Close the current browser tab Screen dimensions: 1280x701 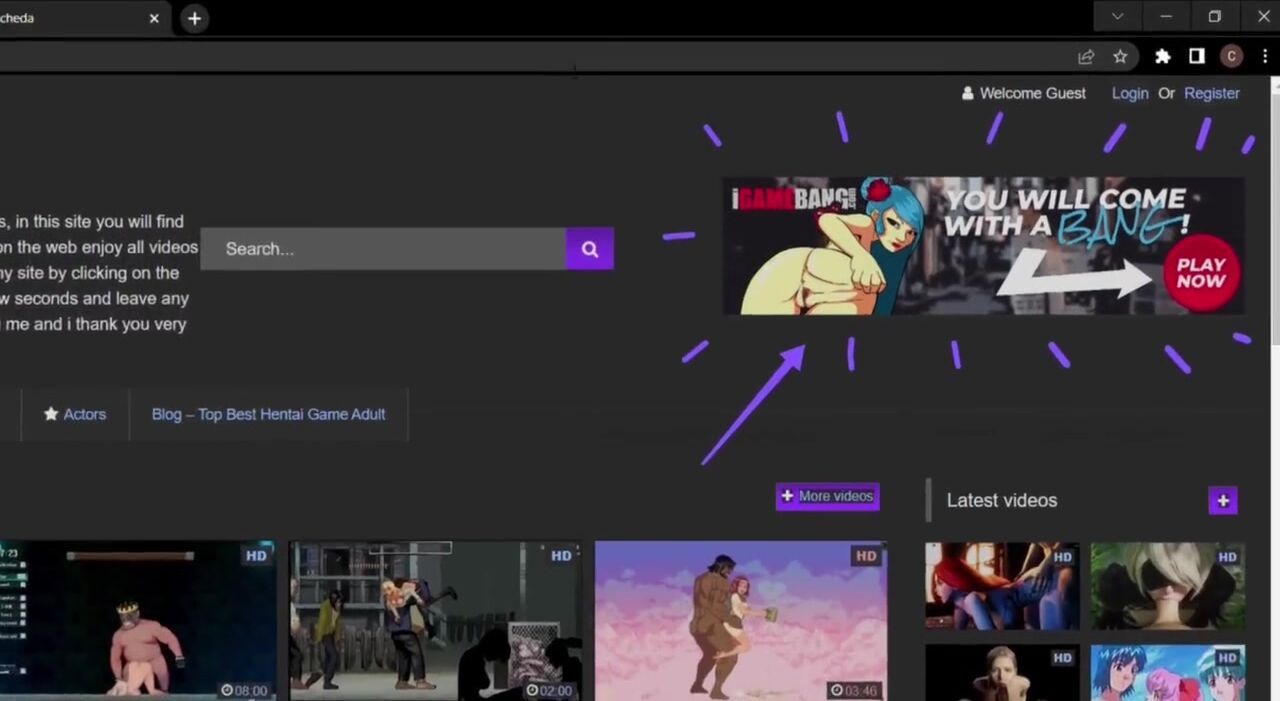(x=154, y=18)
